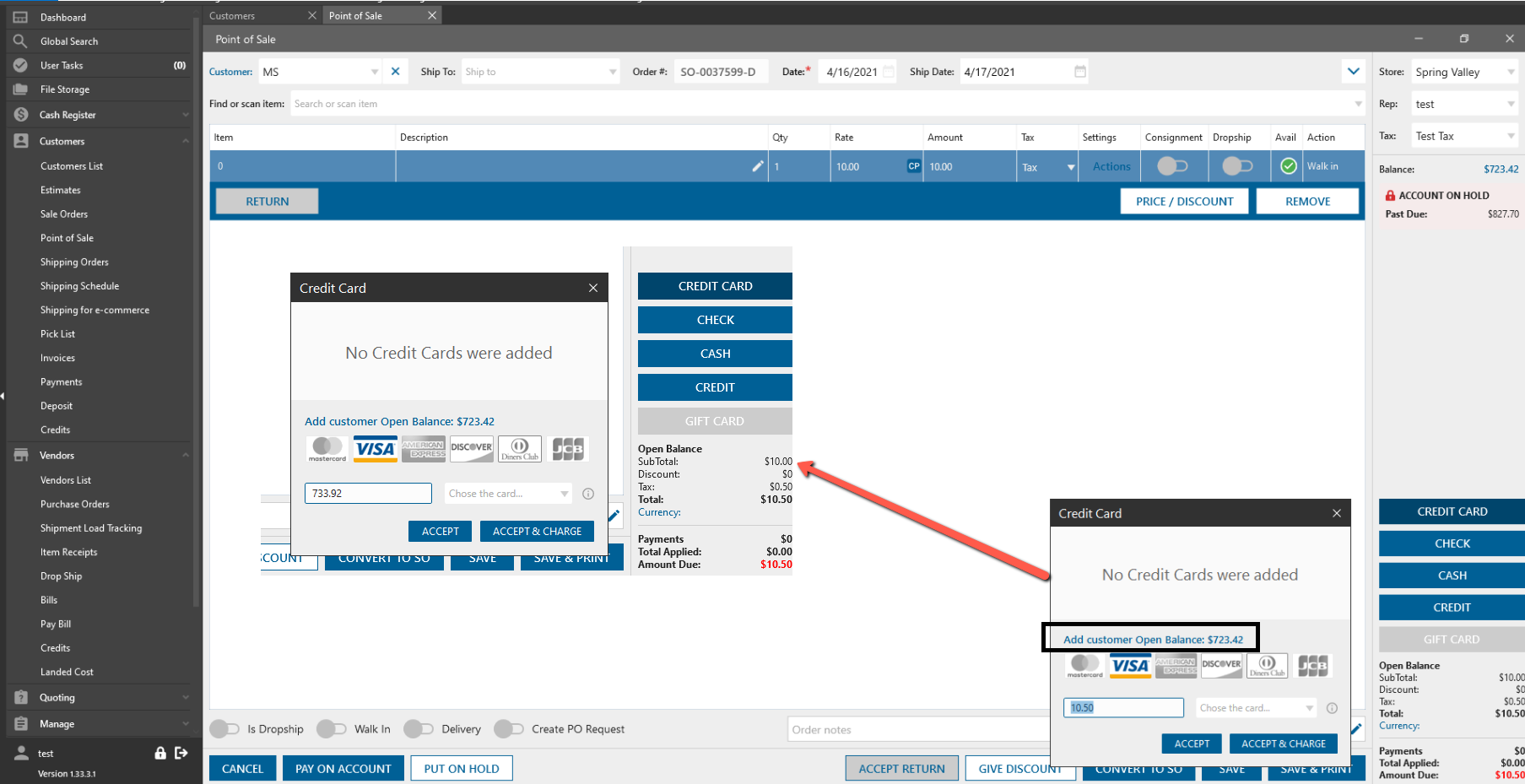Open Invoices in the sidebar
The image size is (1525, 784).
pos(57,358)
